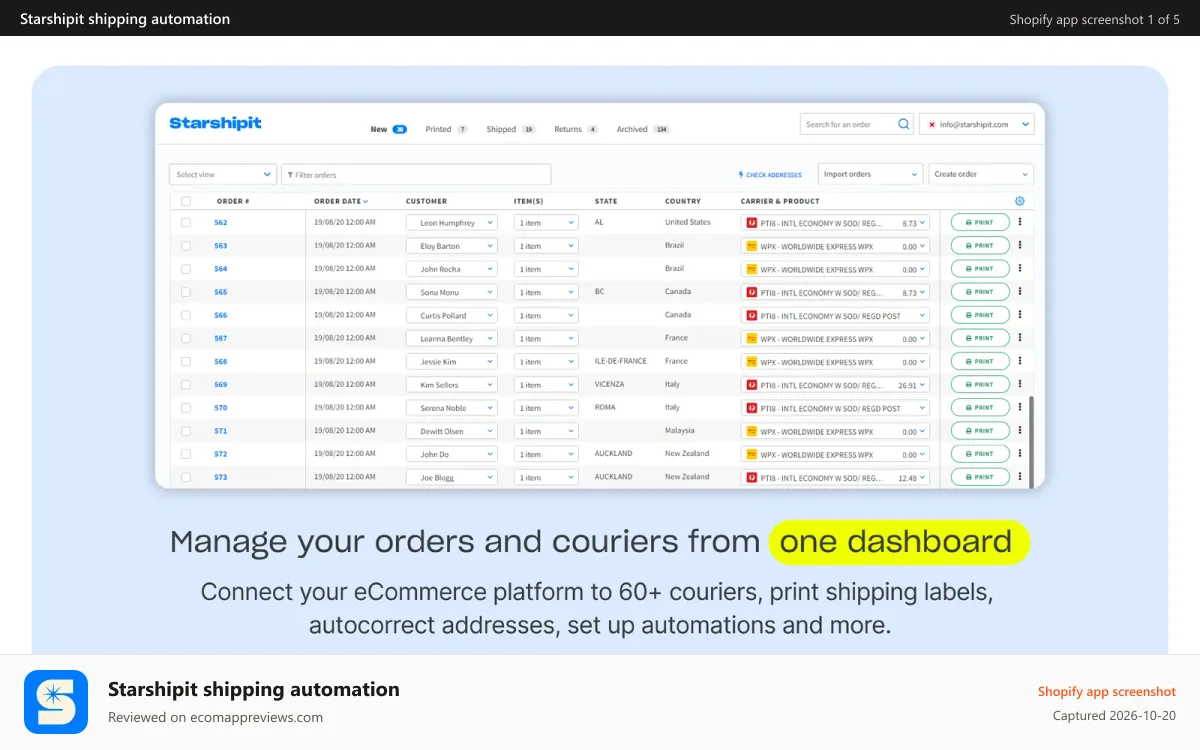
Task: Tick the checkbox for order 572
Action: point(186,454)
